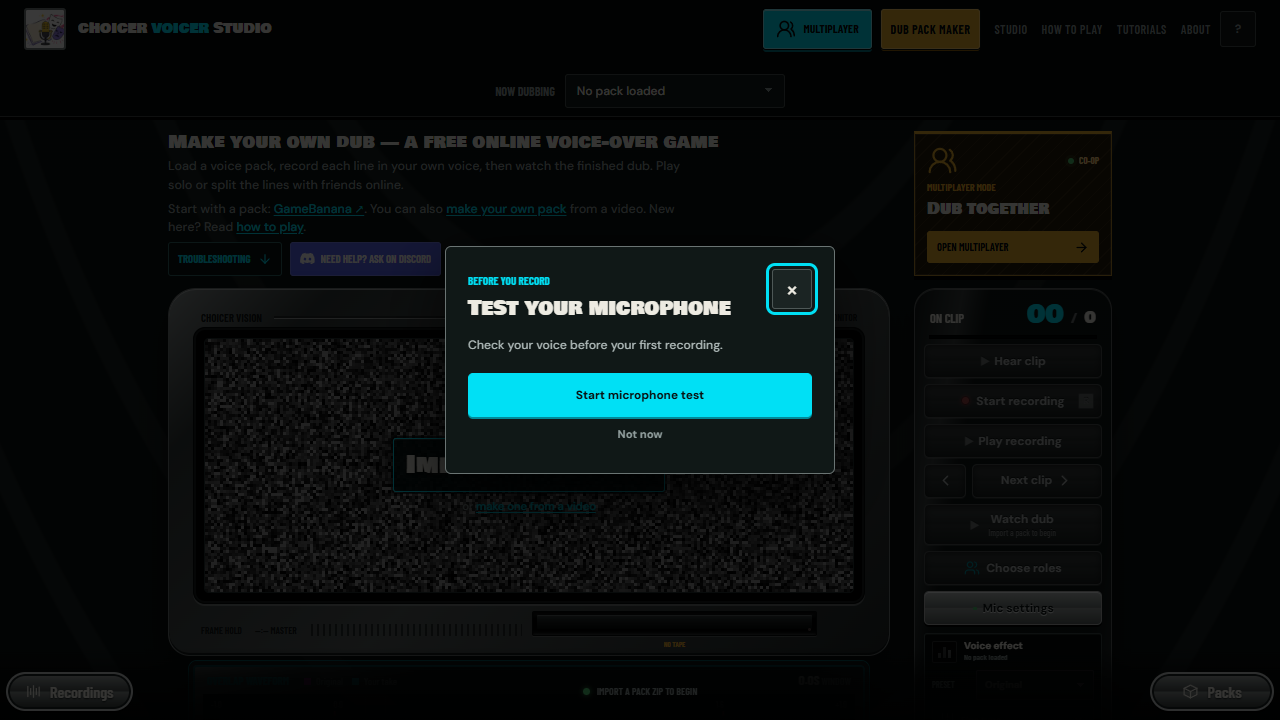Click the Master tick-mark meter
Image resolution: width=1280 pixels, height=720 pixels.
click(415, 630)
